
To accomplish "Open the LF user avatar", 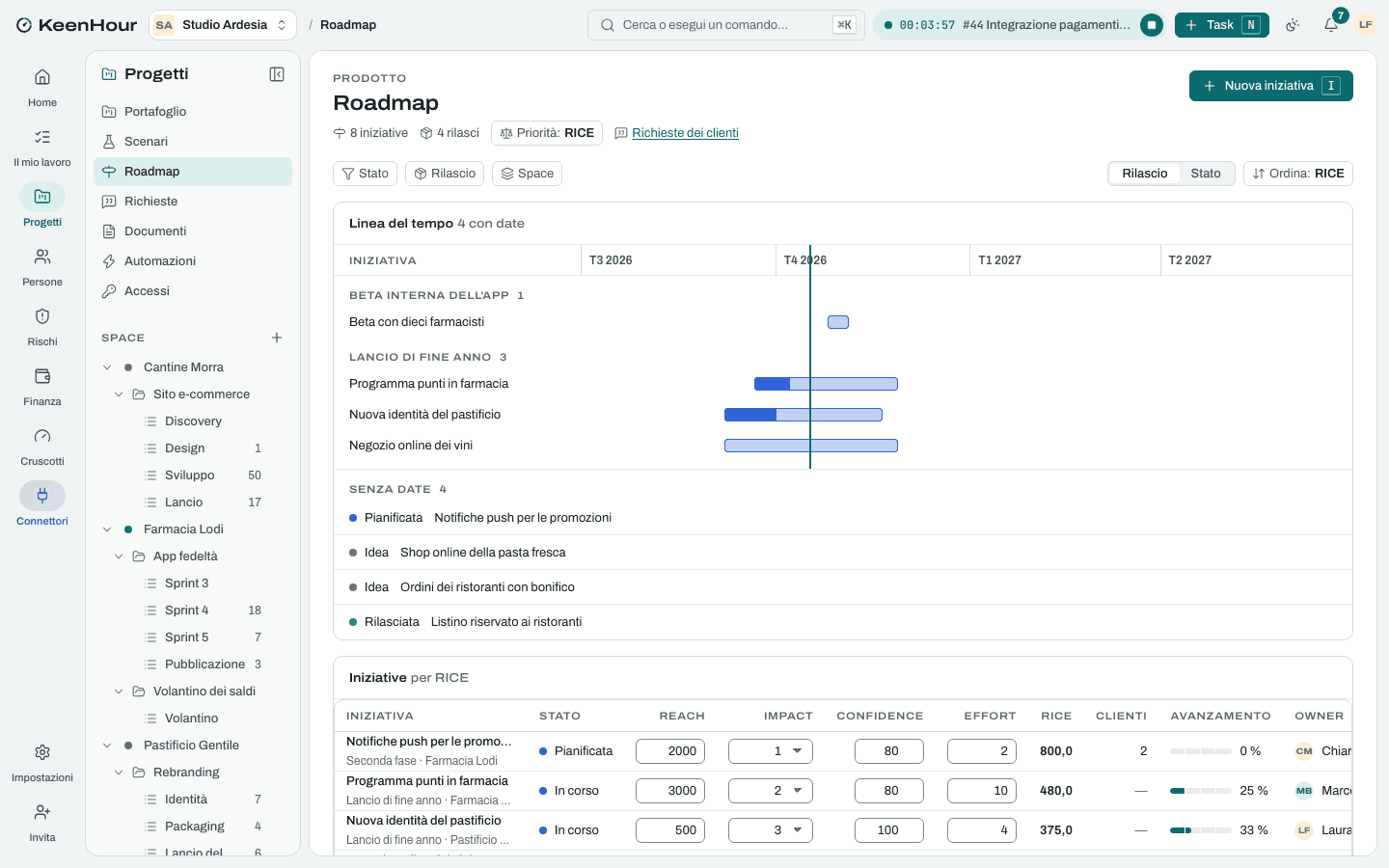I will pos(1366,25).
